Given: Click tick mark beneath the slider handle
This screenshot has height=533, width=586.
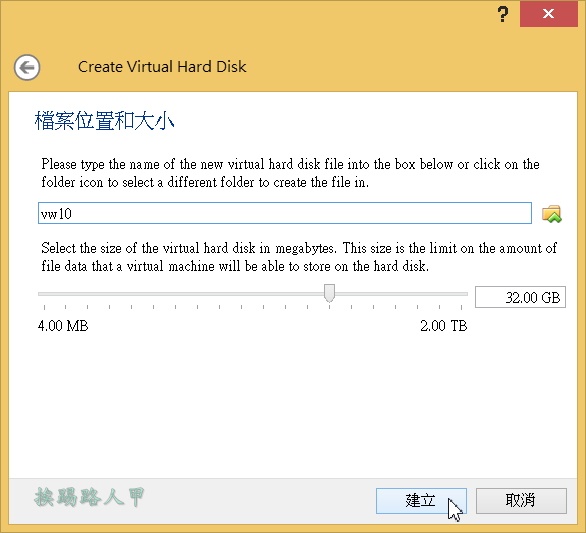Looking at the screenshot, I should [329, 307].
